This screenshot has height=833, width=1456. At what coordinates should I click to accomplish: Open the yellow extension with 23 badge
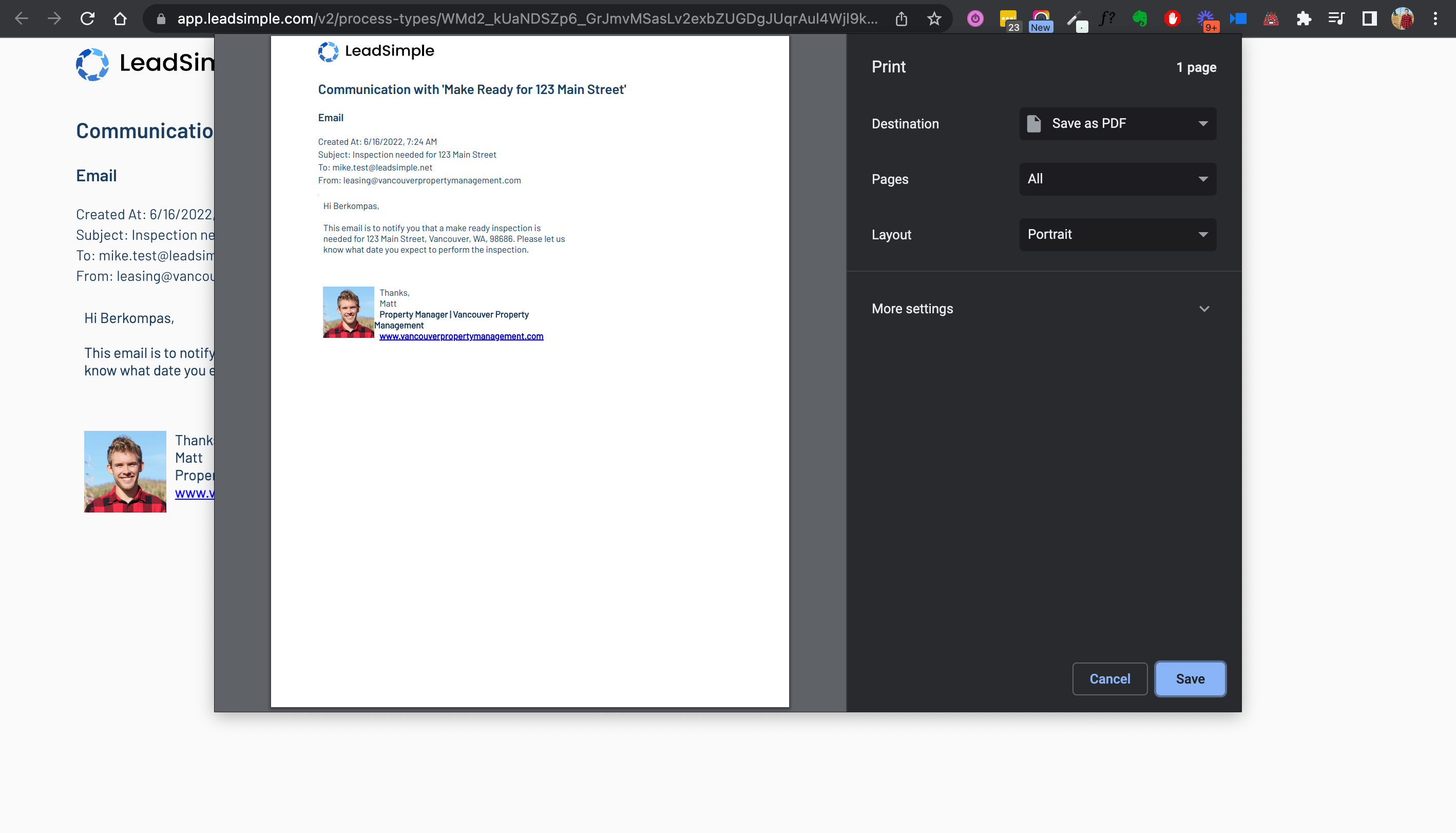pyautogui.click(x=1009, y=20)
